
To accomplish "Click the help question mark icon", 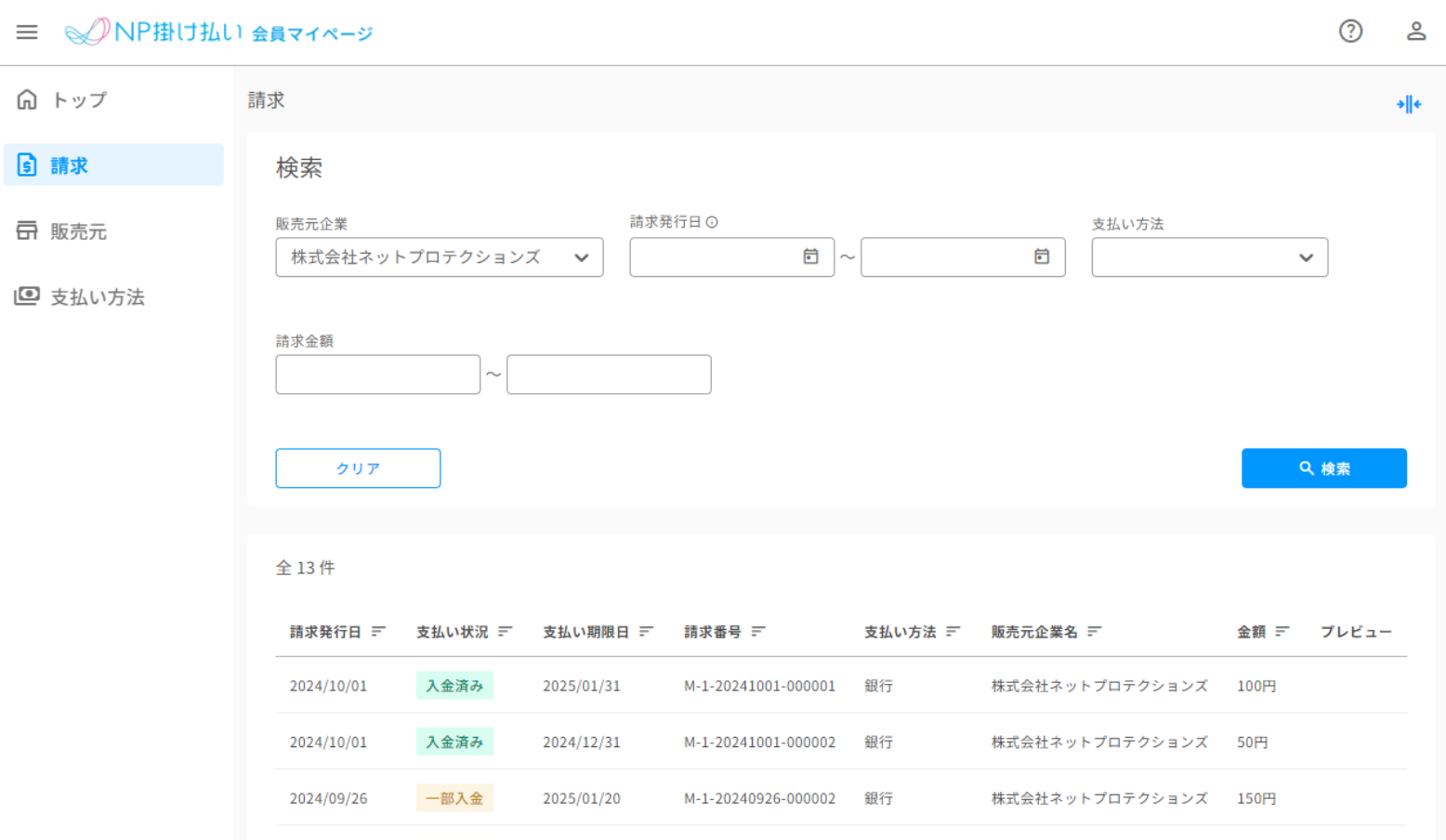I will 1350,32.
